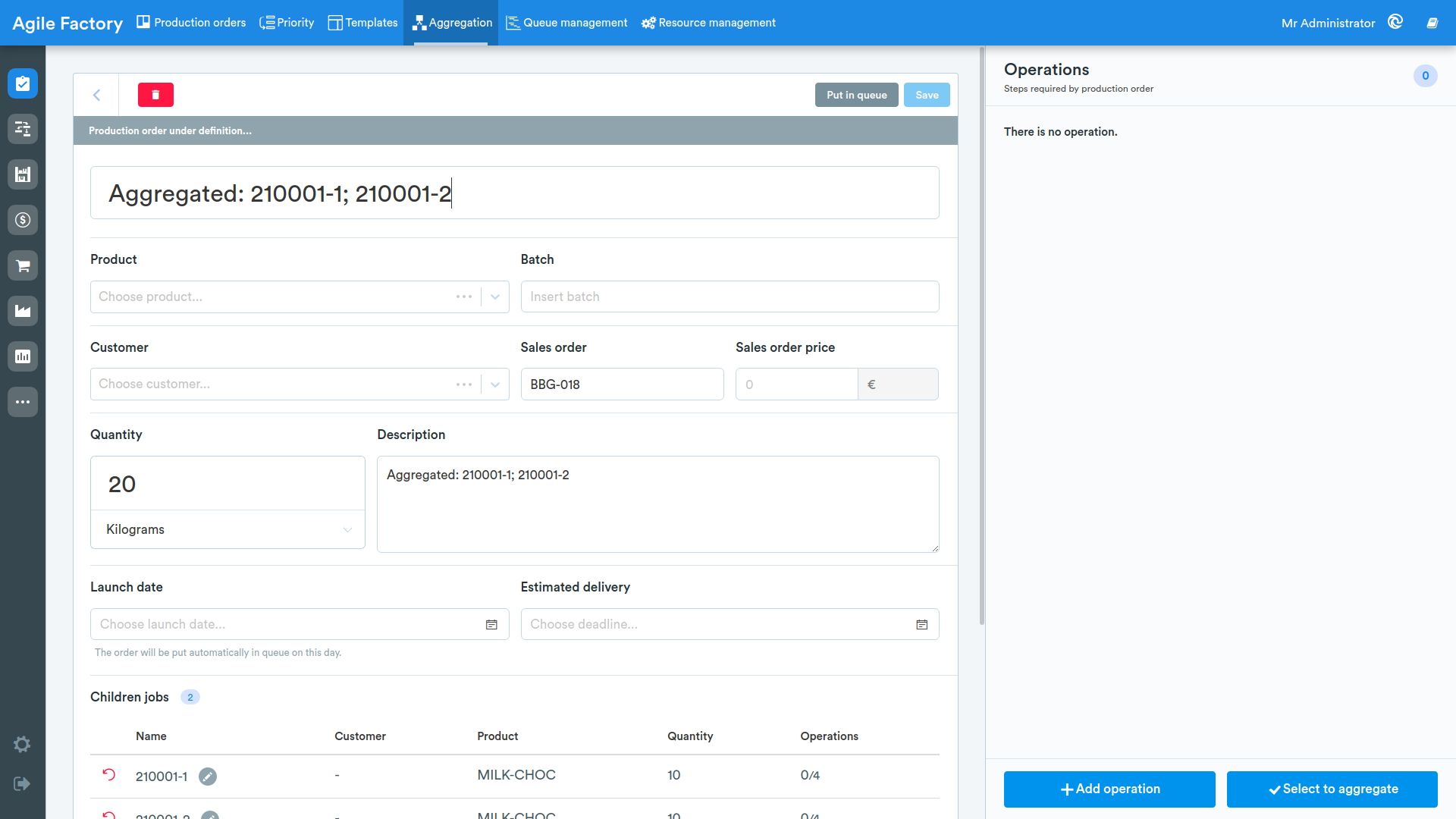1456x819 pixels.
Task: Open the Kilograms unit dropdown
Action: (x=227, y=529)
